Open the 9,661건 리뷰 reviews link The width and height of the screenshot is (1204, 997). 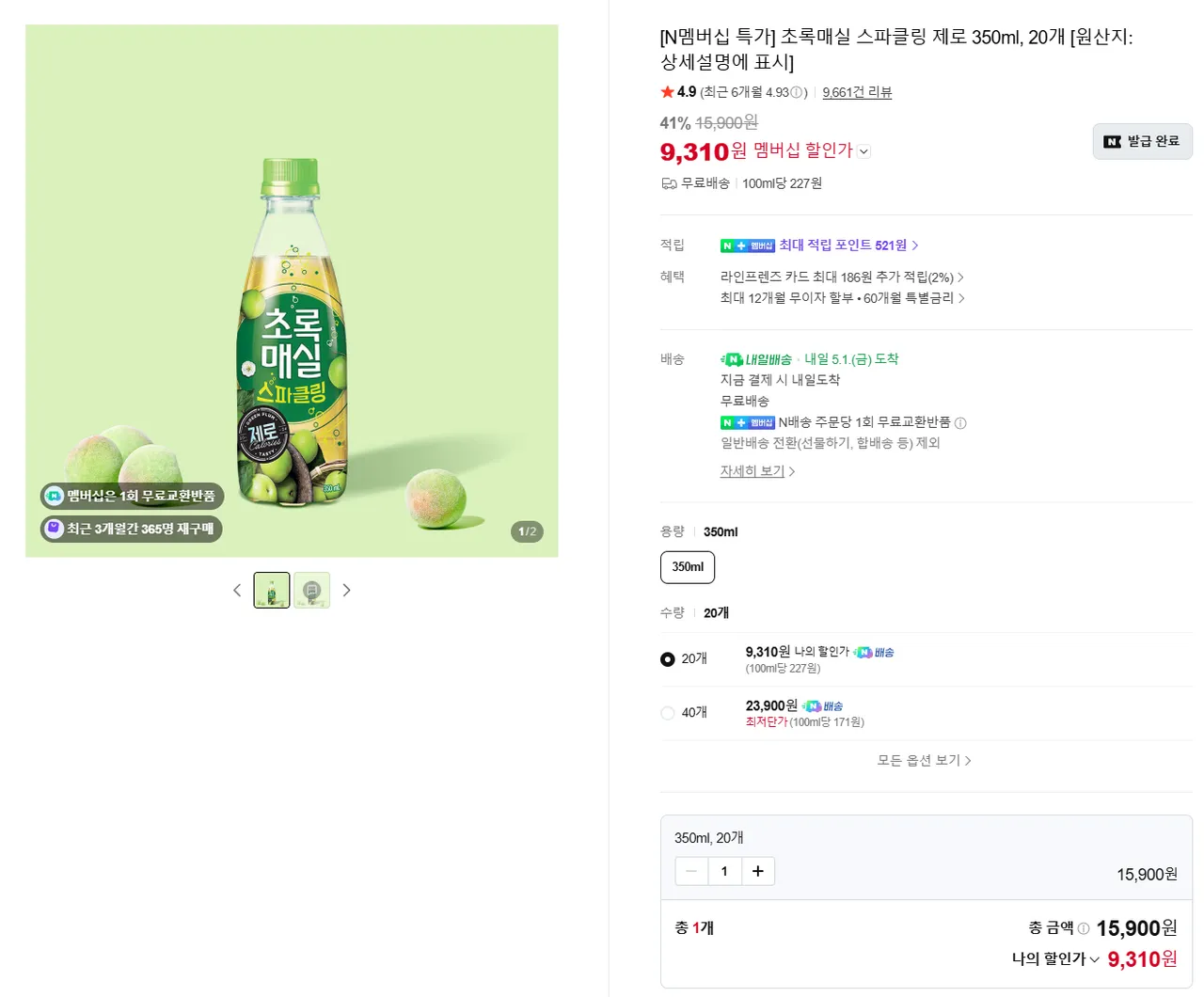click(x=857, y=92)
